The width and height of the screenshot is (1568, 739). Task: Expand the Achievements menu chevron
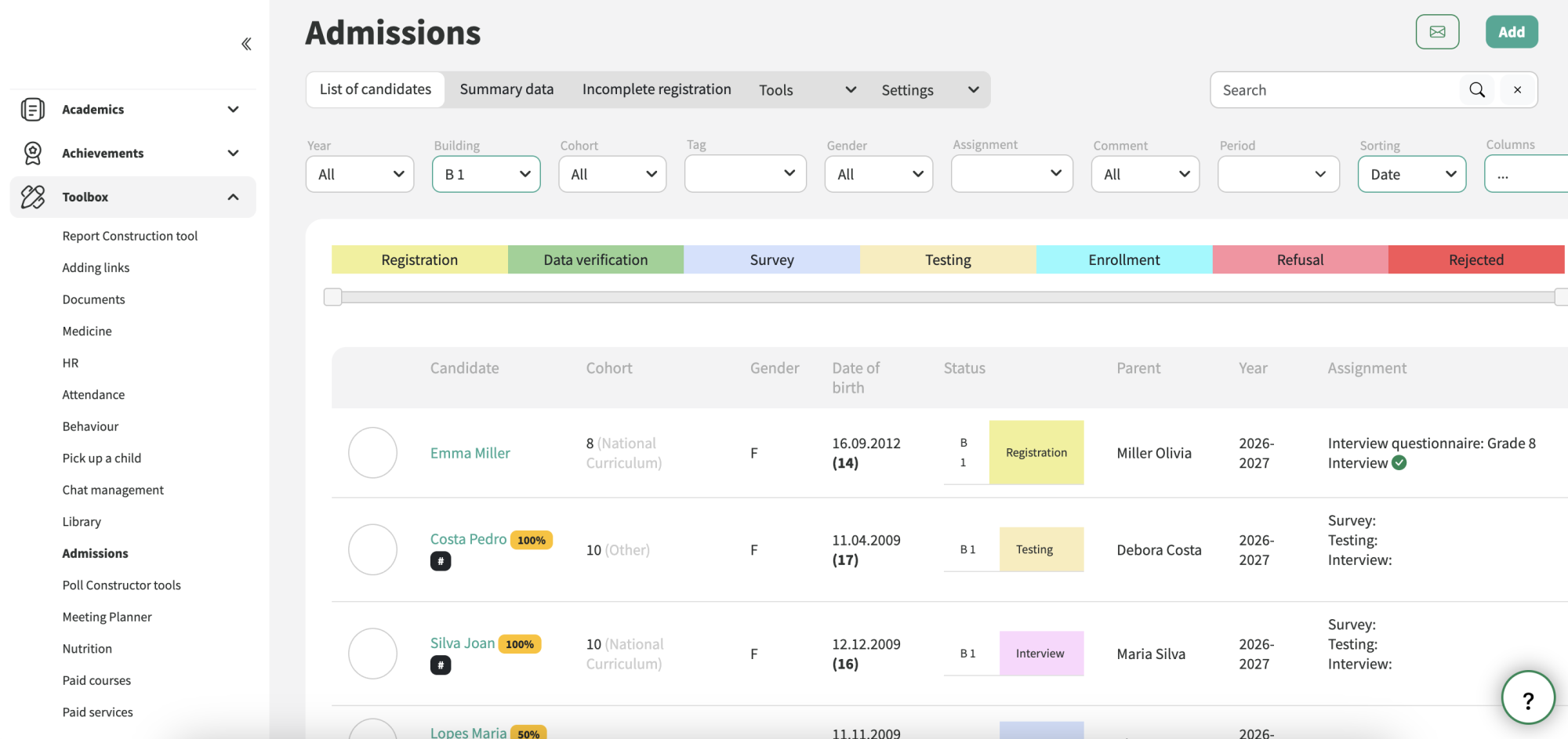pos(233,154)
